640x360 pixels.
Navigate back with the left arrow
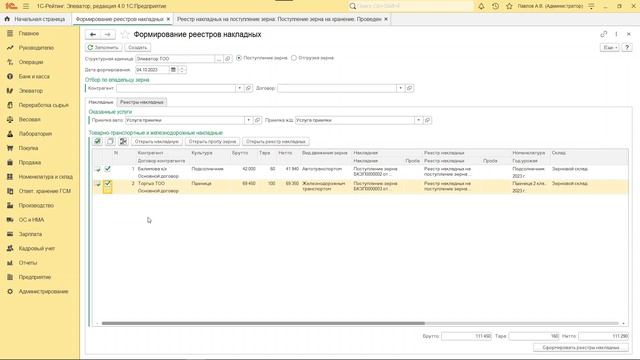click(x=93, y=35)
